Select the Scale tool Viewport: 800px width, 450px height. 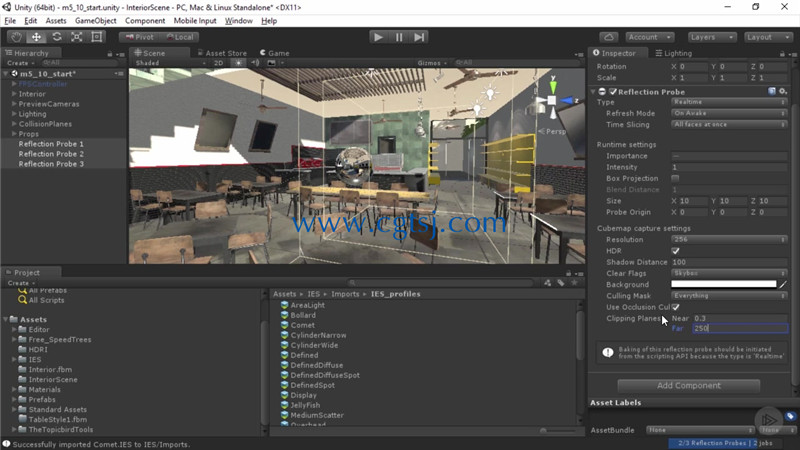tap(77, 37)
